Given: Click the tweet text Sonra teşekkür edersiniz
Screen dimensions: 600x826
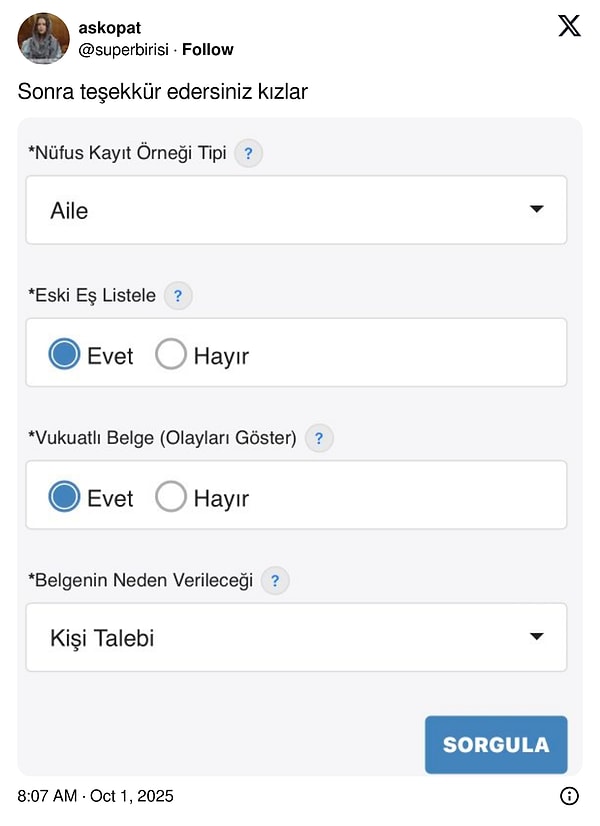Looking at the screenshot, I should coord(163,92).
